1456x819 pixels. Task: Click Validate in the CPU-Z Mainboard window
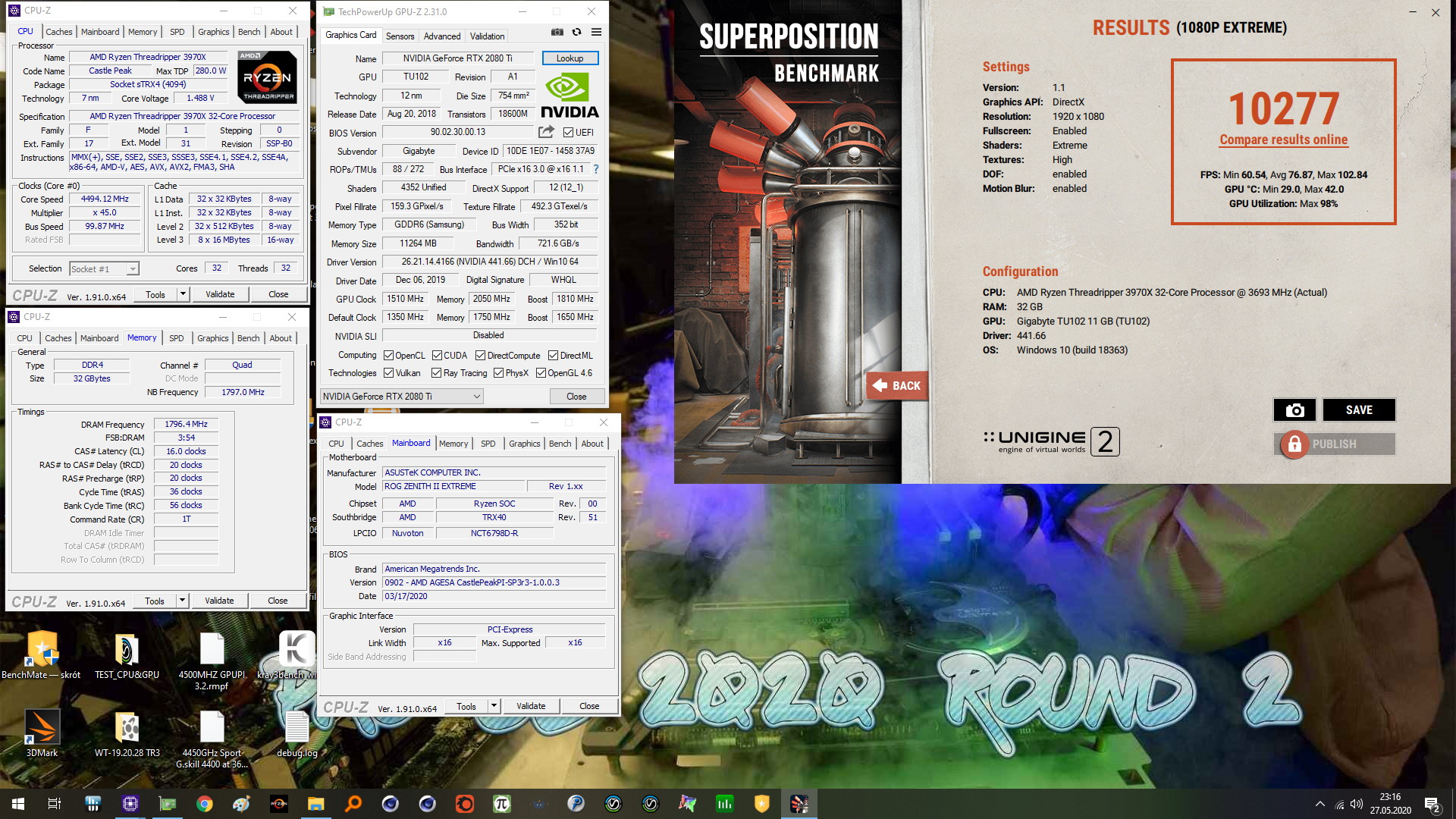(531, 706)
